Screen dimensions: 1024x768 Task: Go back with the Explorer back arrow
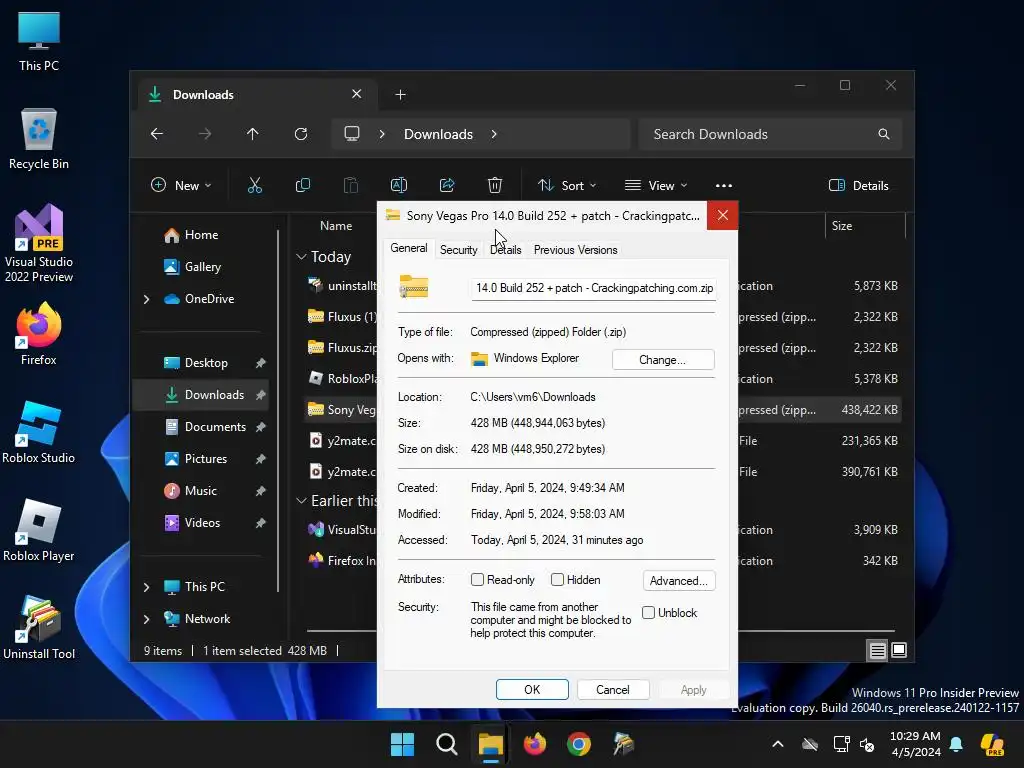[157, 134]
